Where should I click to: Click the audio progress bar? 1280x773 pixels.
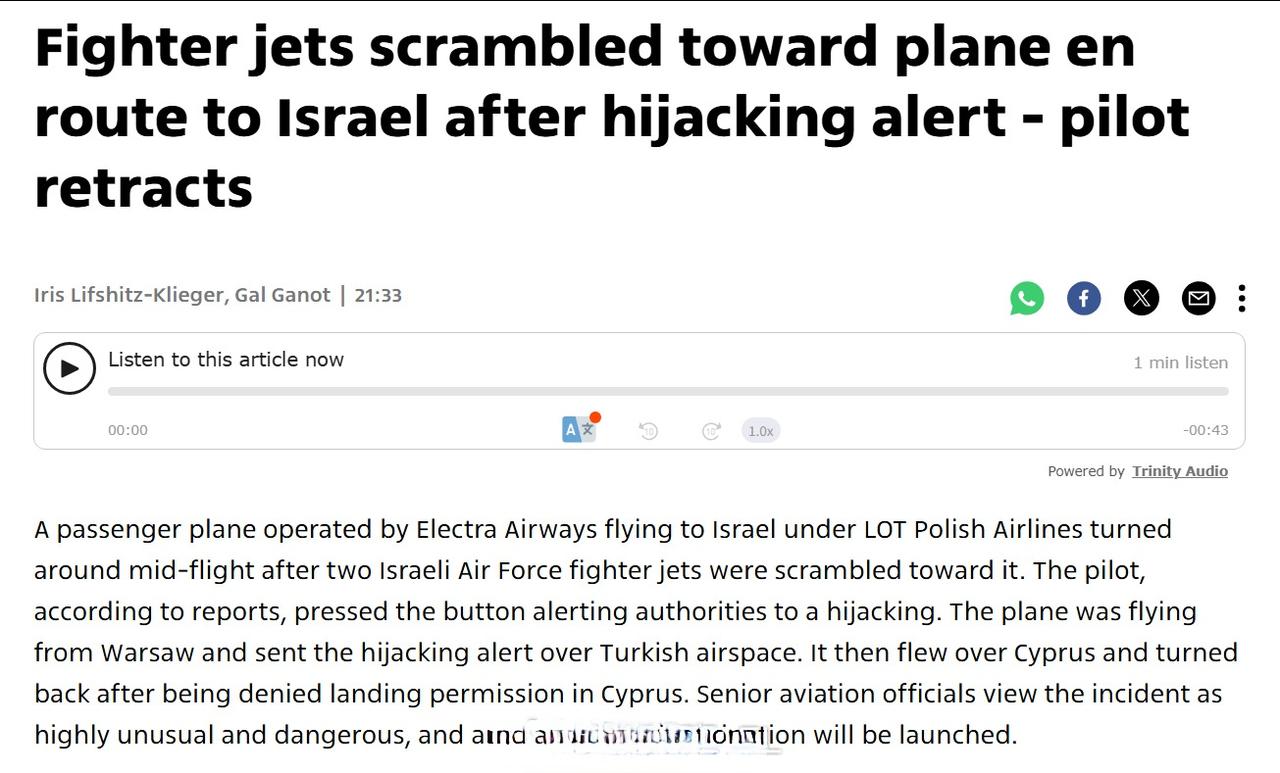pyautogui.click(x=668, y=391)
